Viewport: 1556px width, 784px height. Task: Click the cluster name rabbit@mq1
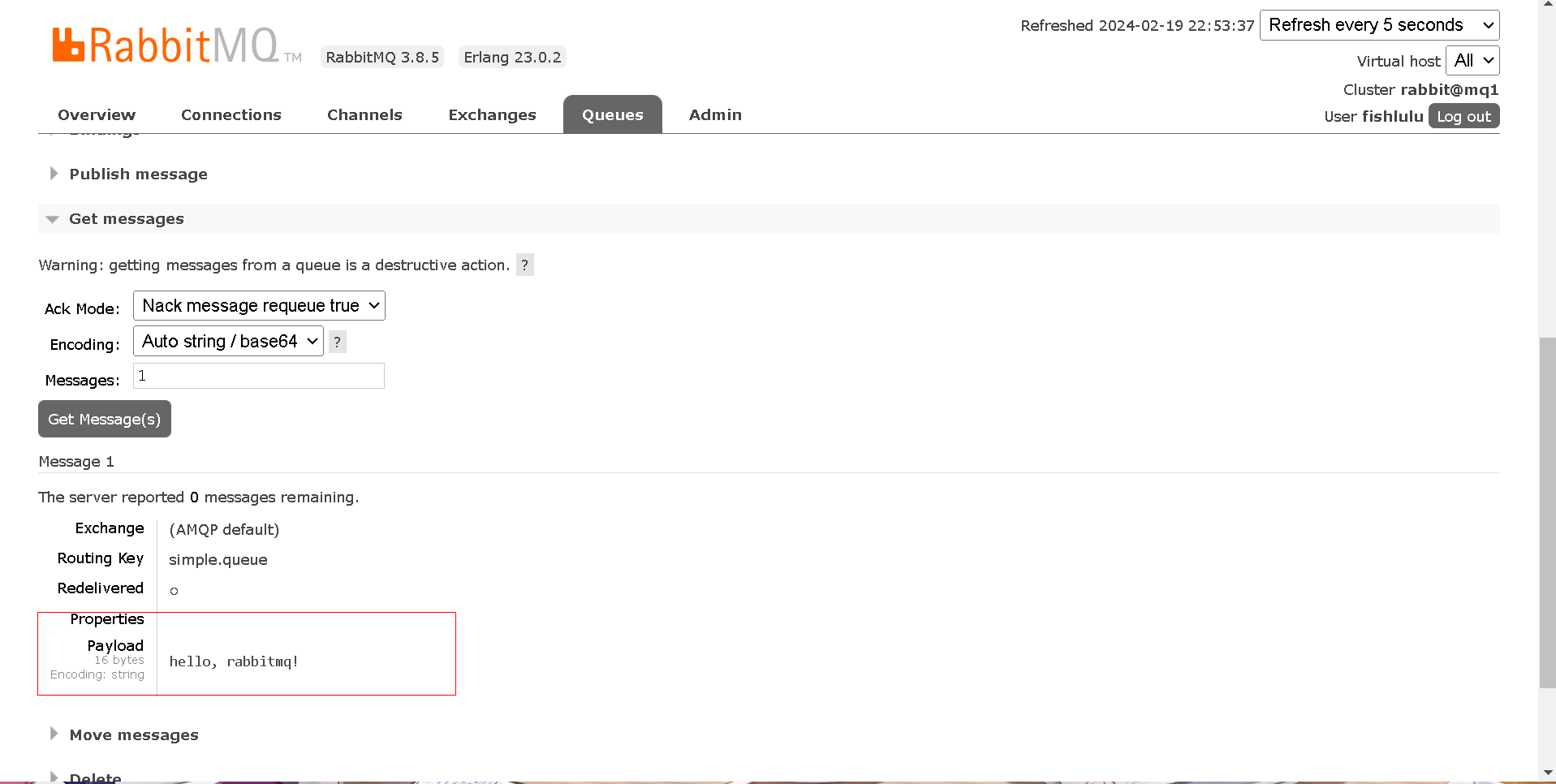click(1449, 90)
